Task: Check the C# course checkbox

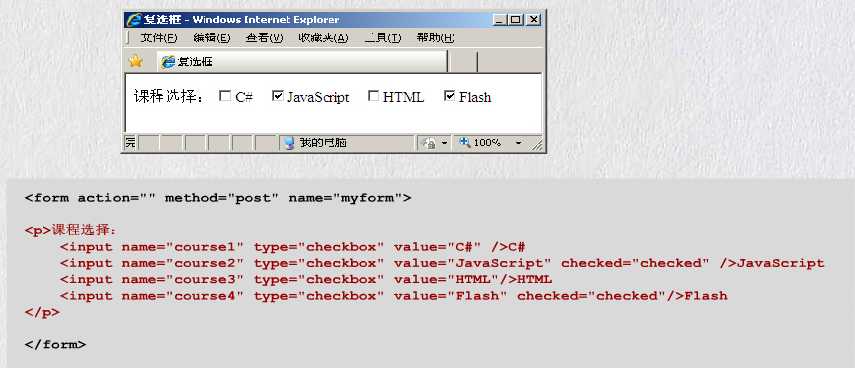Action: pyautogui.click(x=225, y=96)
